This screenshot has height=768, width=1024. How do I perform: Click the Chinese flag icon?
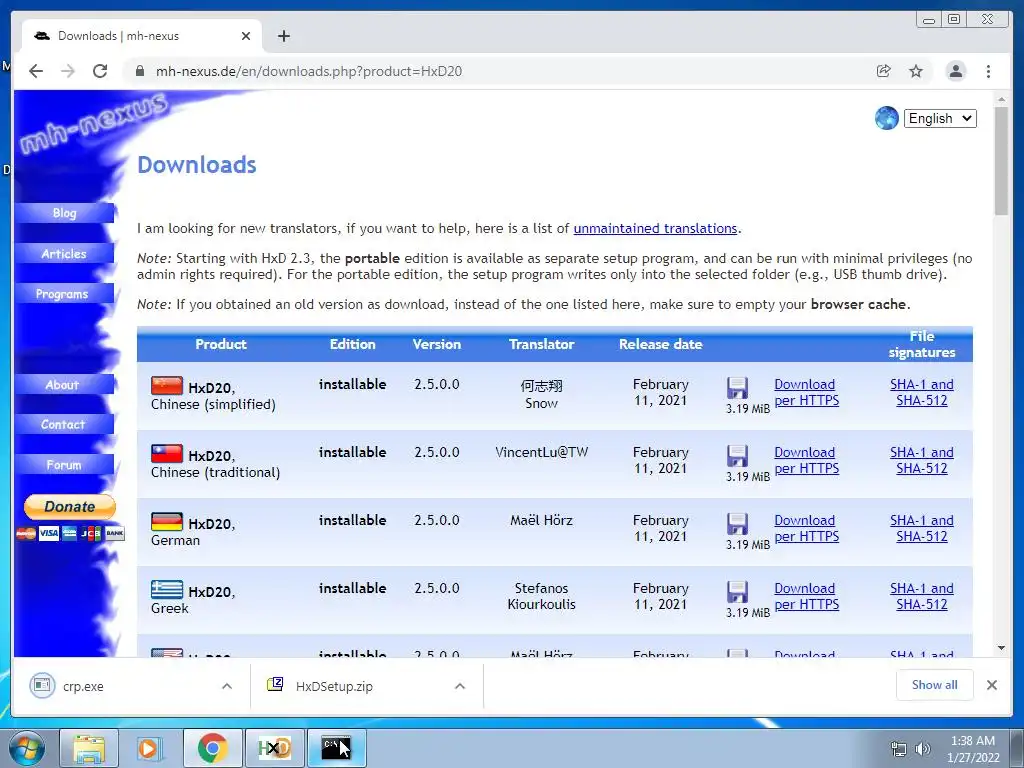pos(167,385)
